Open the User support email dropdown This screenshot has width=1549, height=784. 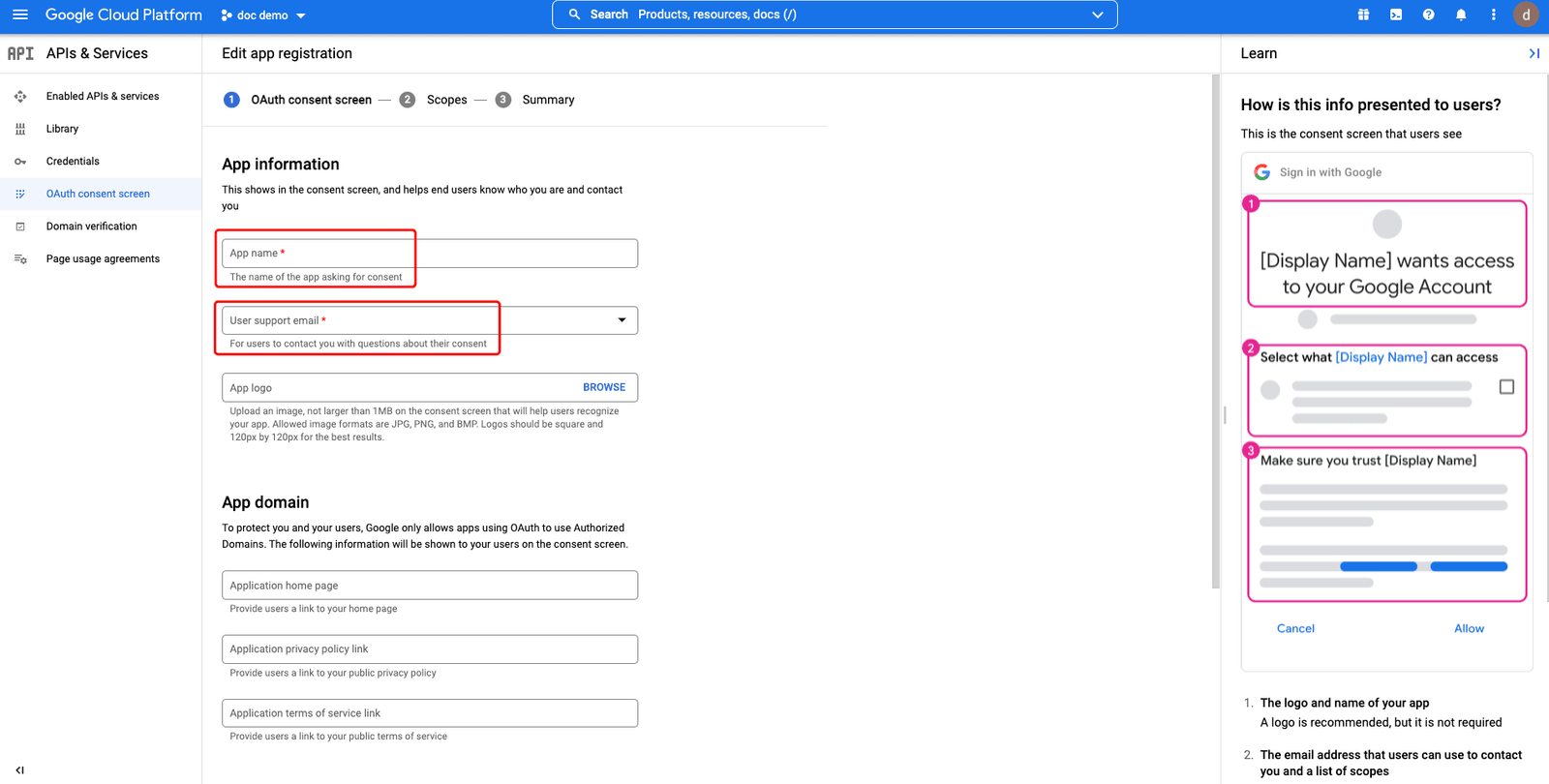(x=430, y=320)
